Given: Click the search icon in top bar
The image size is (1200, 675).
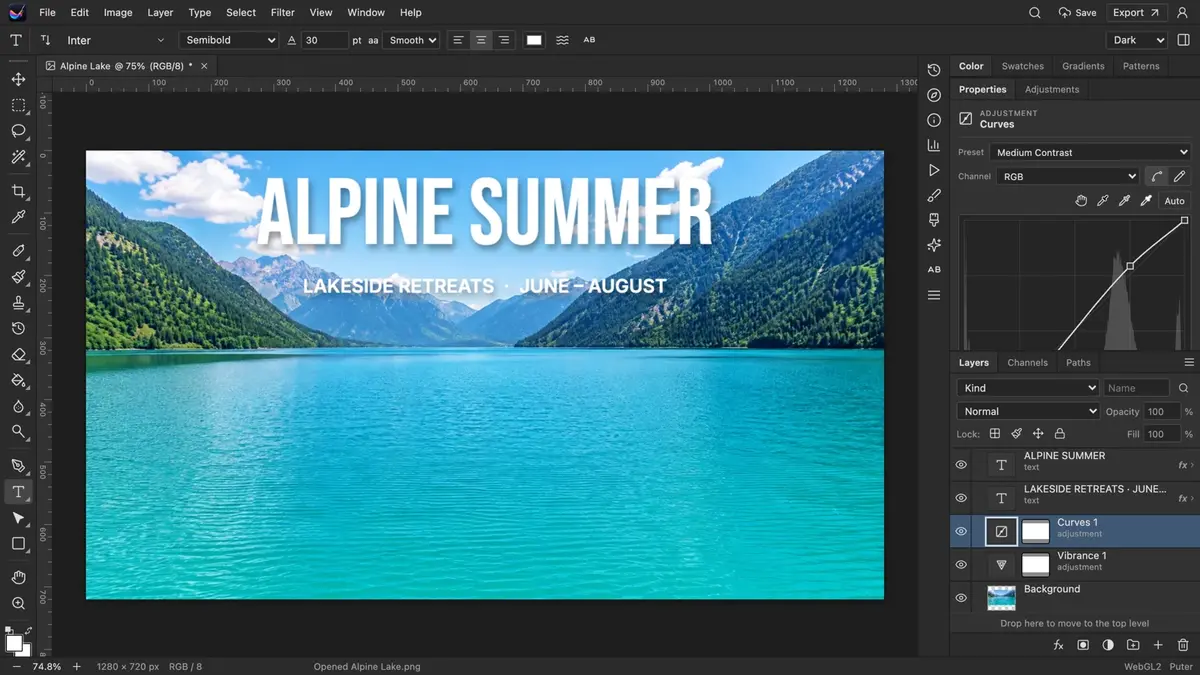Looking at the screenshot, I should 1035,13.
